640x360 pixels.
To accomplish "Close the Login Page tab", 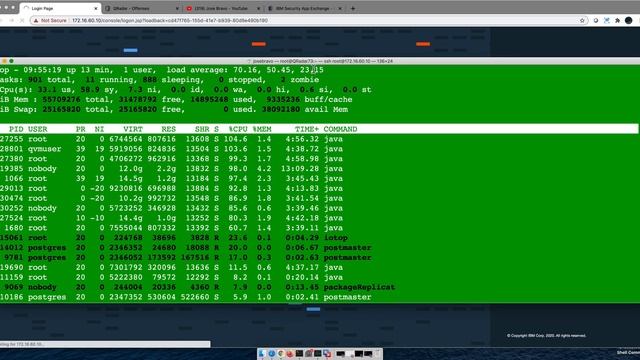I will [96, 8].
